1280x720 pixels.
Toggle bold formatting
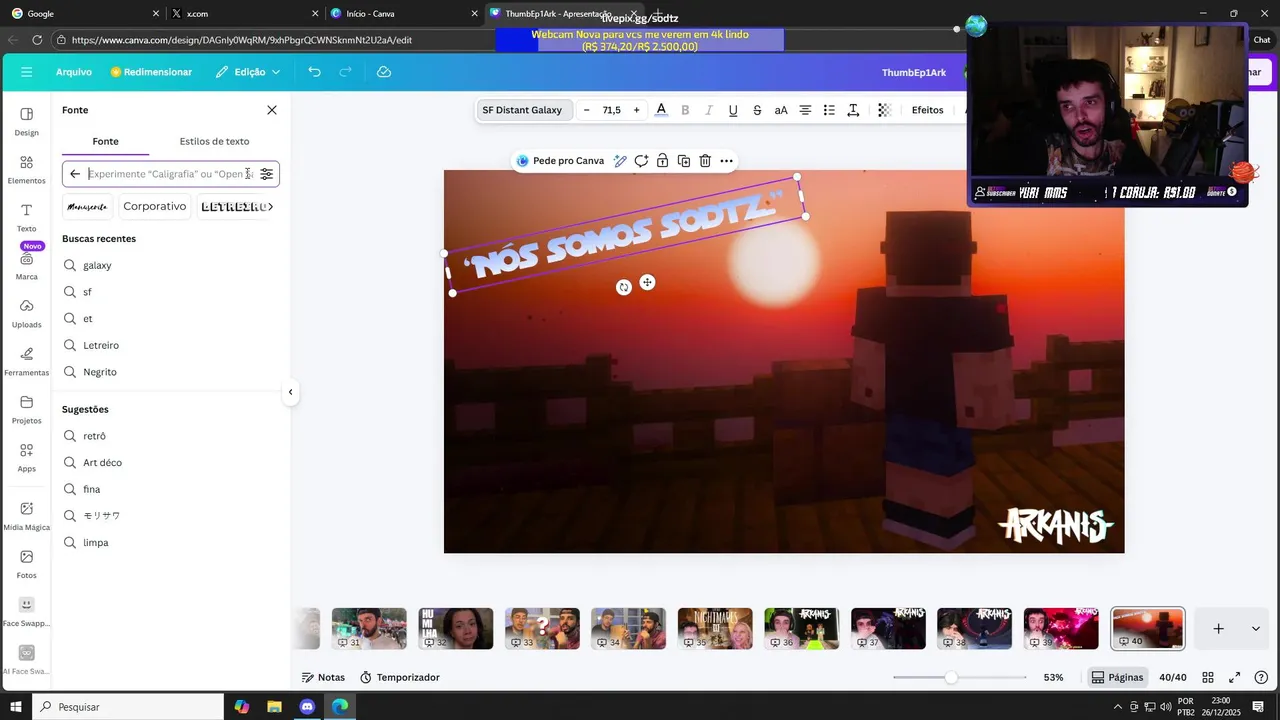pyautogui.click(x=685, y=110)
